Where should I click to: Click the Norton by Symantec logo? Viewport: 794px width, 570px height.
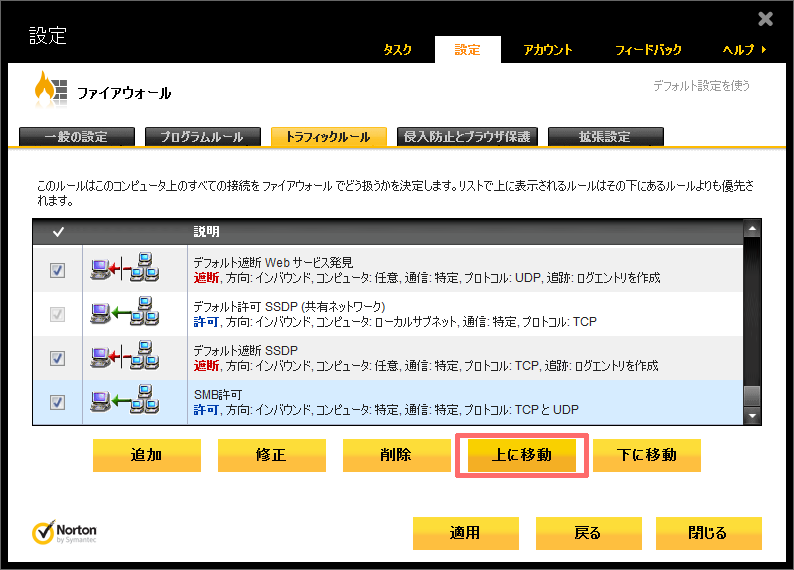pos(65,532)
